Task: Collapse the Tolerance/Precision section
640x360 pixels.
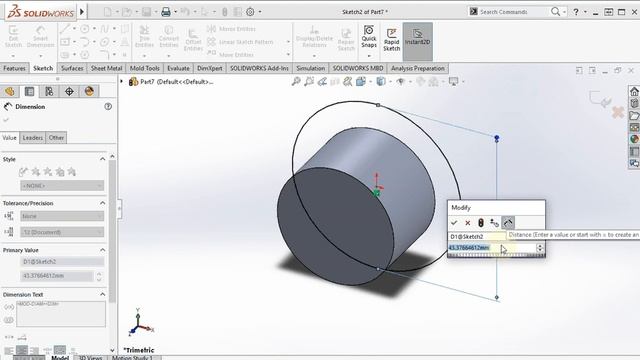Action: (102, 203)
